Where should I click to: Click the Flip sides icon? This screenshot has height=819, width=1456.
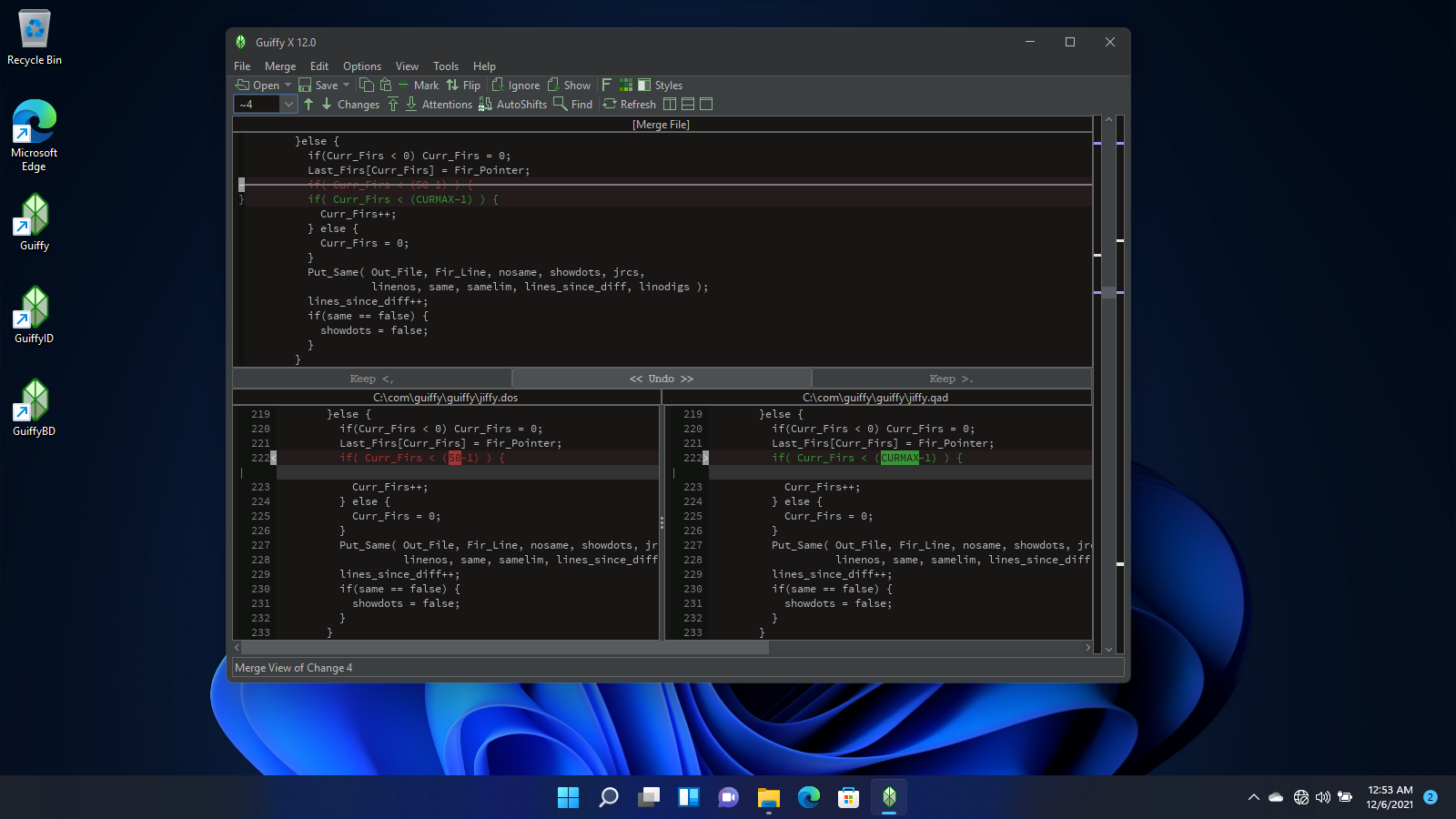(453, 85)
